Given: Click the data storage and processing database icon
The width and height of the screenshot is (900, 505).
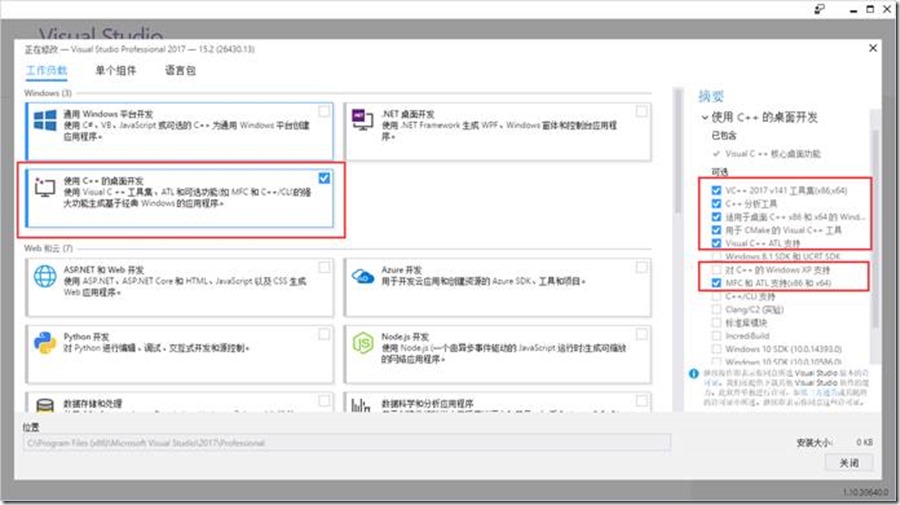Looking at the screenshot, I should (45, 405).
